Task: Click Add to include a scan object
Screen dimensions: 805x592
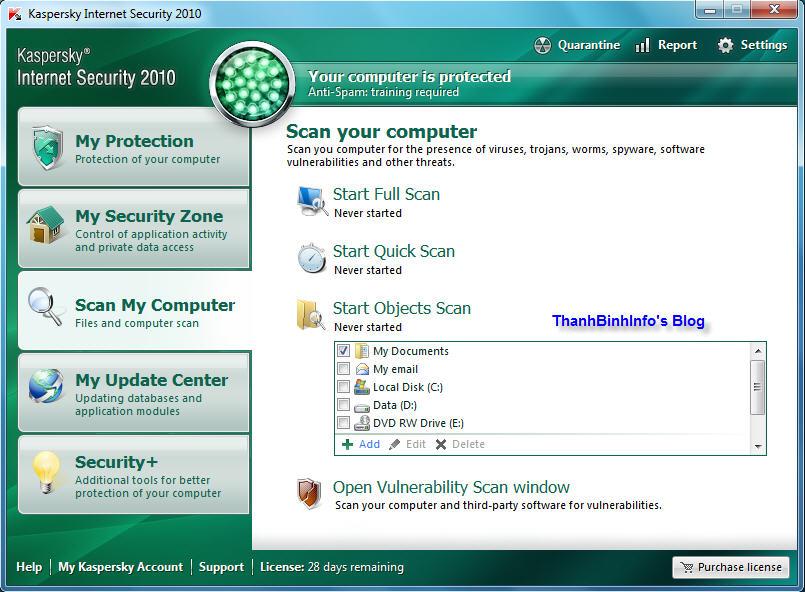Action: tap(369, 444)
